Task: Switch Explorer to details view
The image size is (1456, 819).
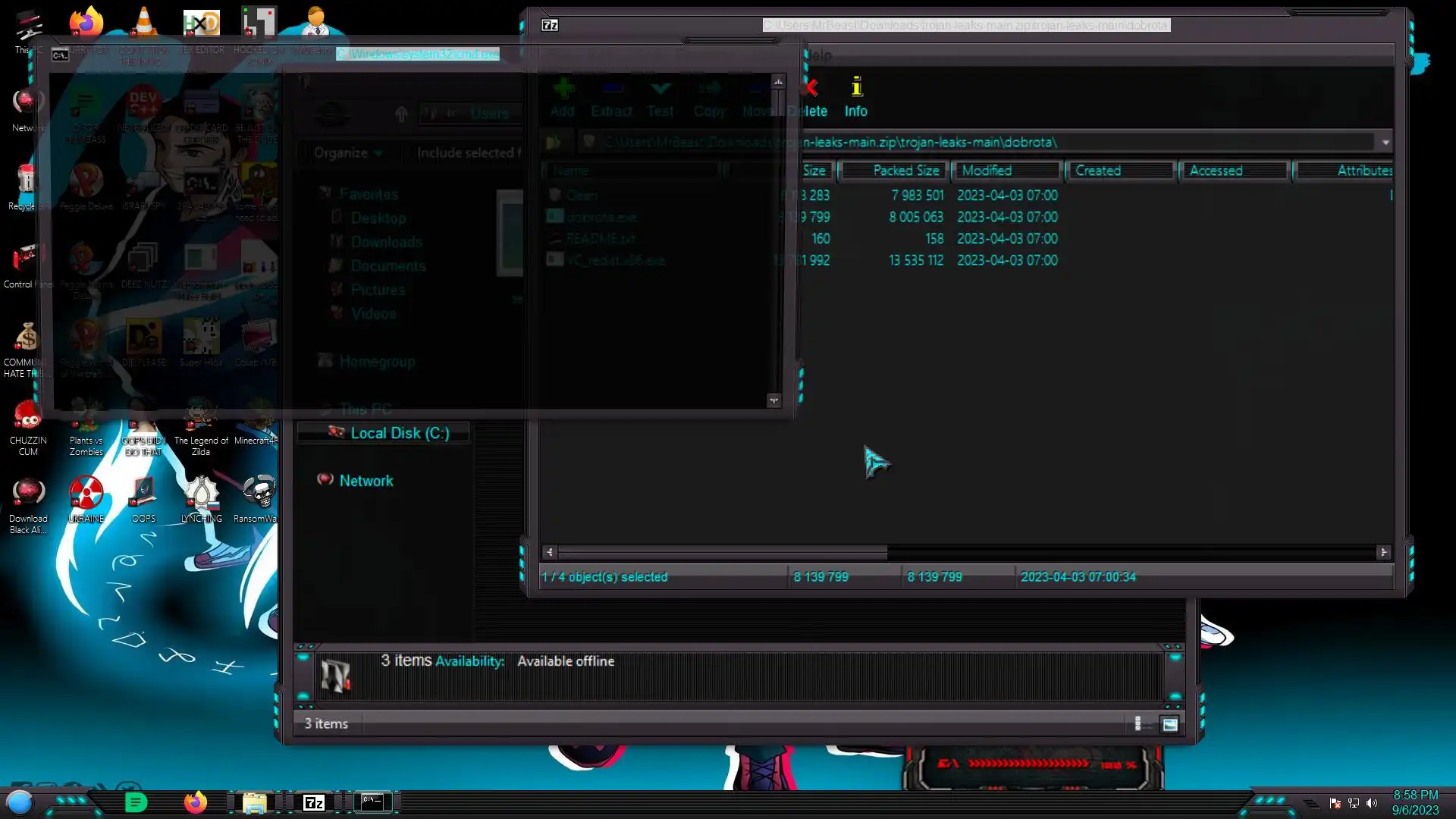Action: coord(1137,724)
